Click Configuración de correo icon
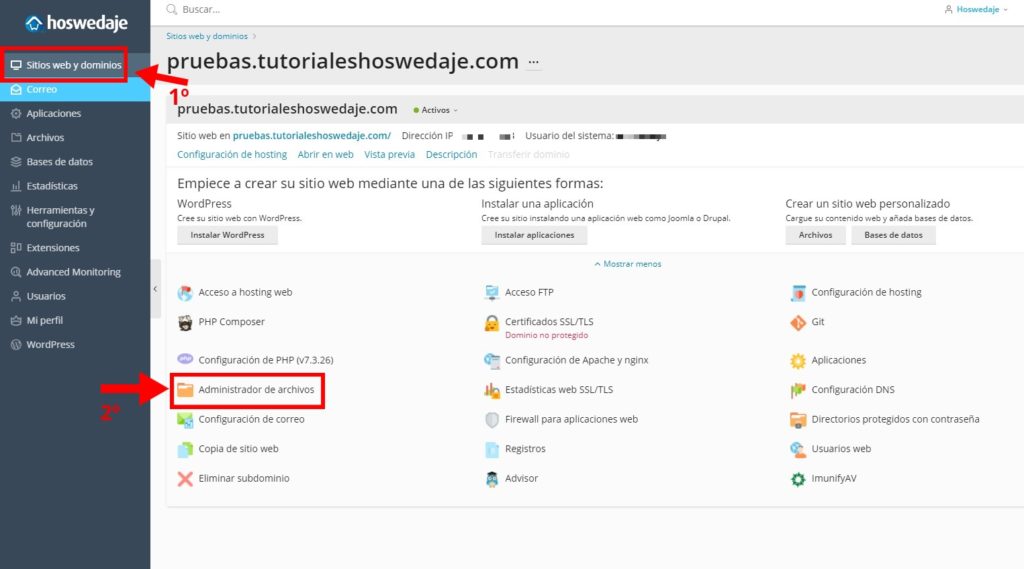1024x569 pixels. pyautogui.click(x=185, y=419)
